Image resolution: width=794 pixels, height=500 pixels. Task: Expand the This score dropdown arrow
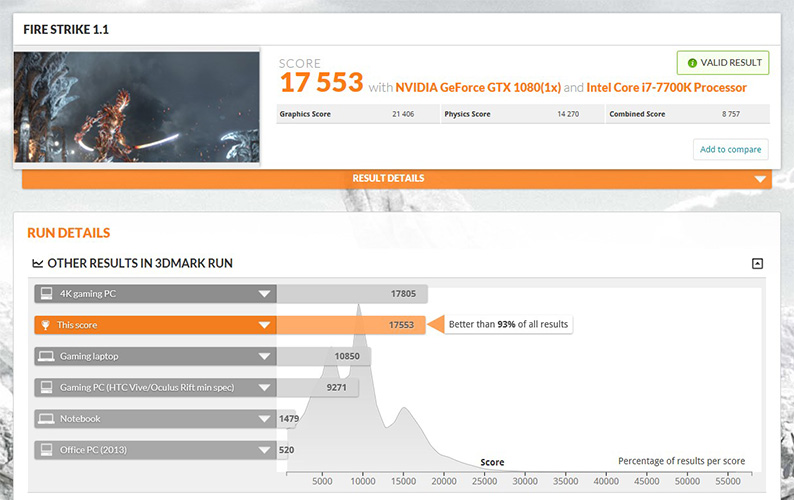pos(264,325)
